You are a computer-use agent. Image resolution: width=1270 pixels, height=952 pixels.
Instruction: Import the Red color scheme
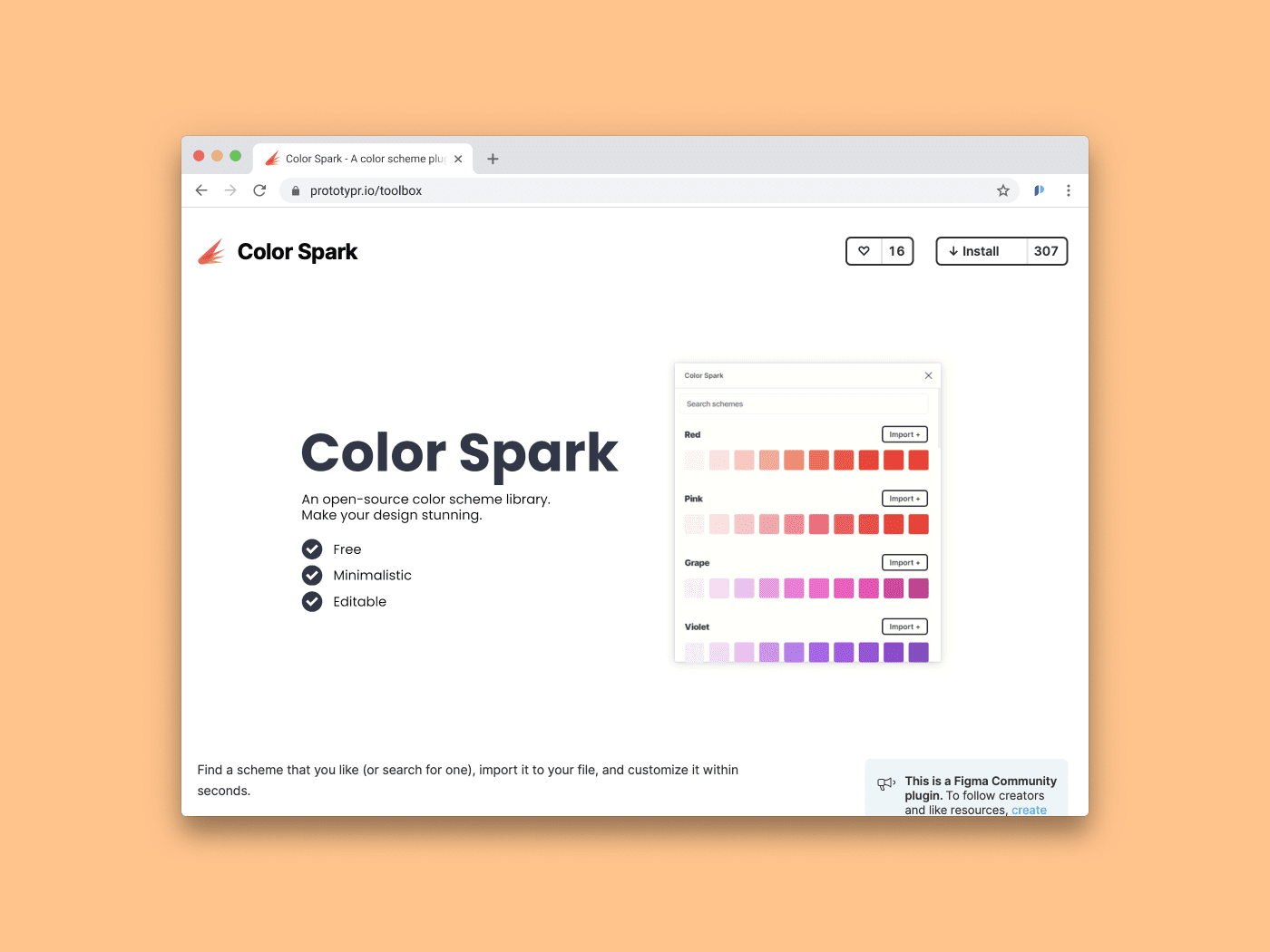point(904,433)
